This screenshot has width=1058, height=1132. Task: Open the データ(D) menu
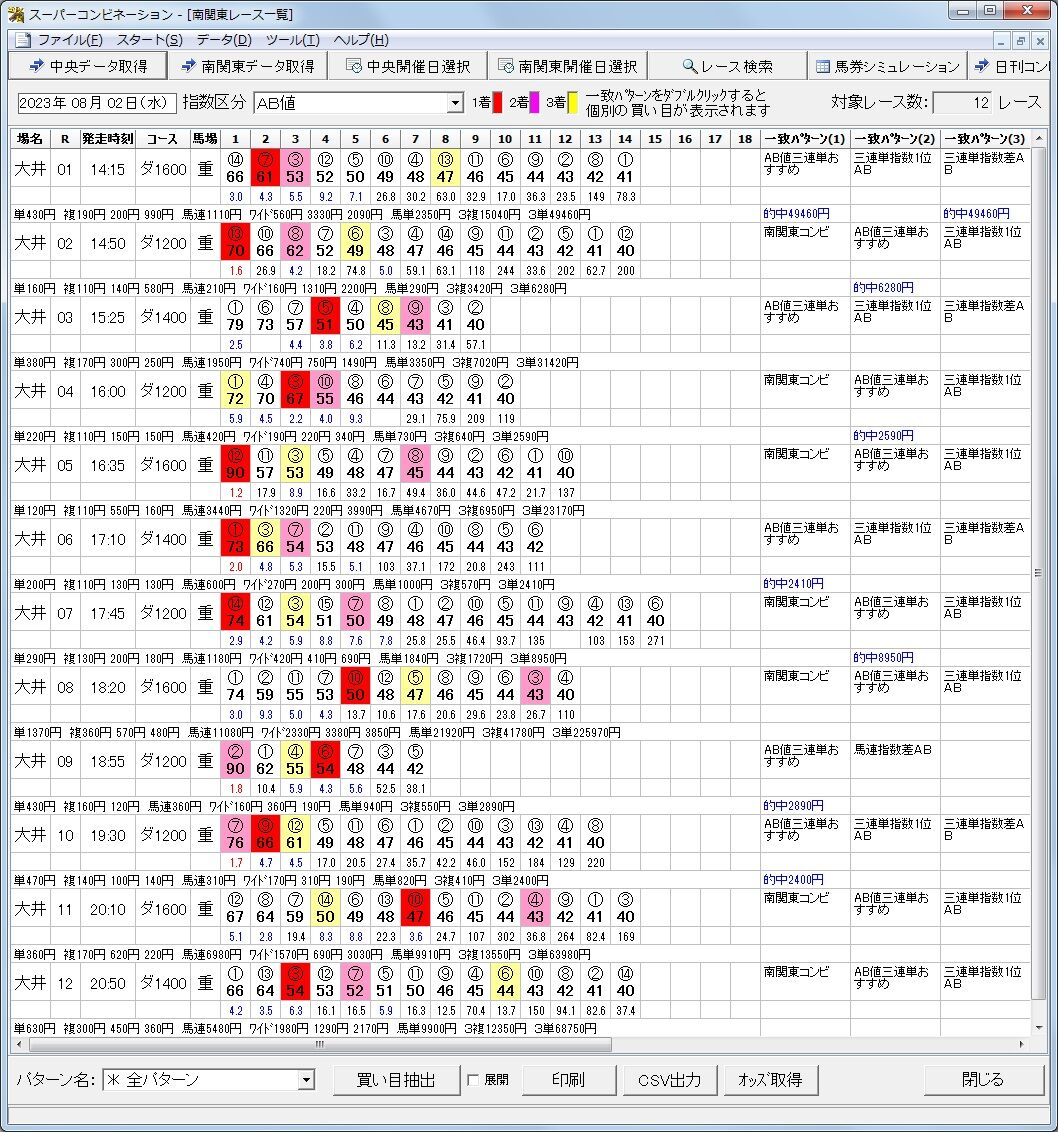(224, 40)
